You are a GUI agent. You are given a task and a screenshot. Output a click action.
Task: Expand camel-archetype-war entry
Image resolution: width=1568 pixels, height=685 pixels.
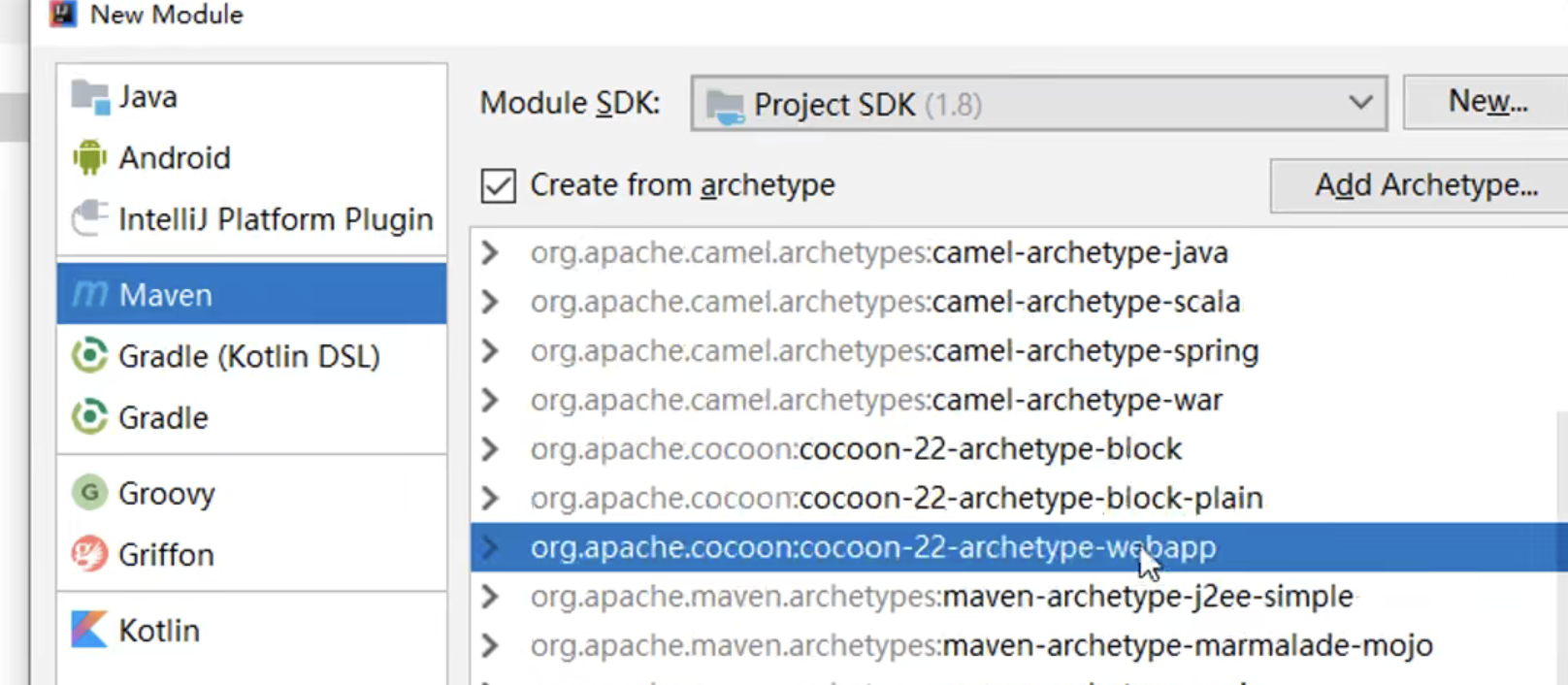coord(491,400)
